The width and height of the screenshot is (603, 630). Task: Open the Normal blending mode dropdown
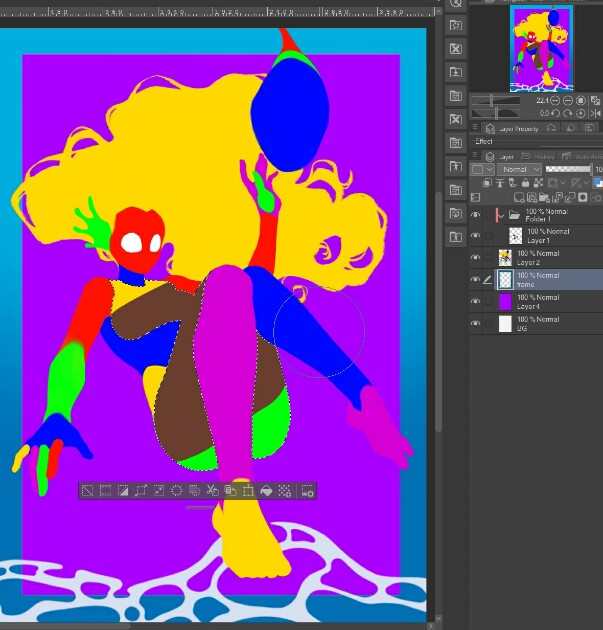tap(519, 170)
